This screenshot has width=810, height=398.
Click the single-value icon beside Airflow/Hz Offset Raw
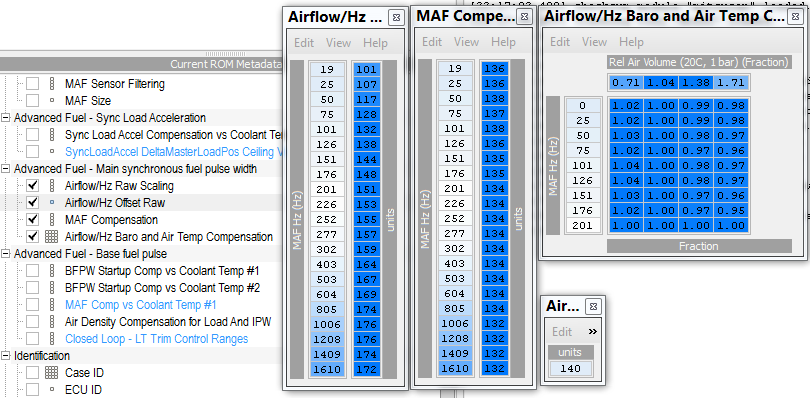[51, 203]
